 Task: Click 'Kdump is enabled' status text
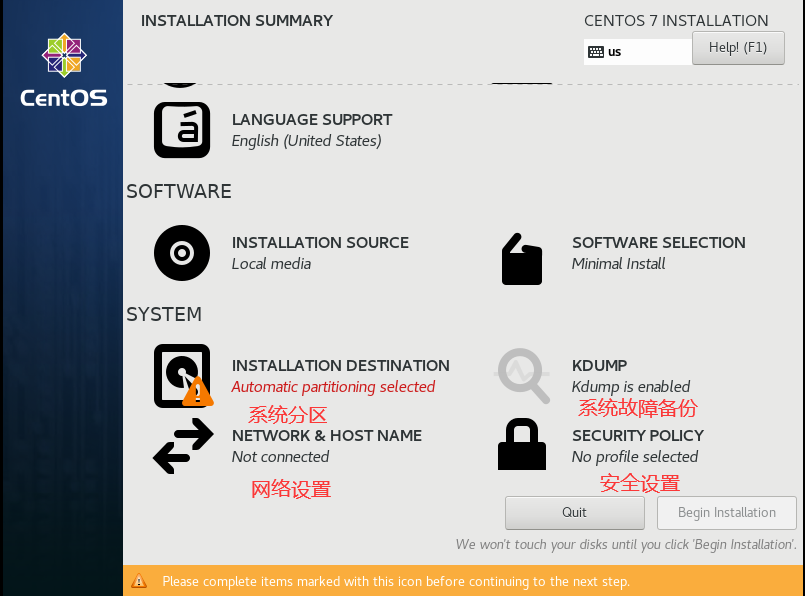[x=631, y=387]
